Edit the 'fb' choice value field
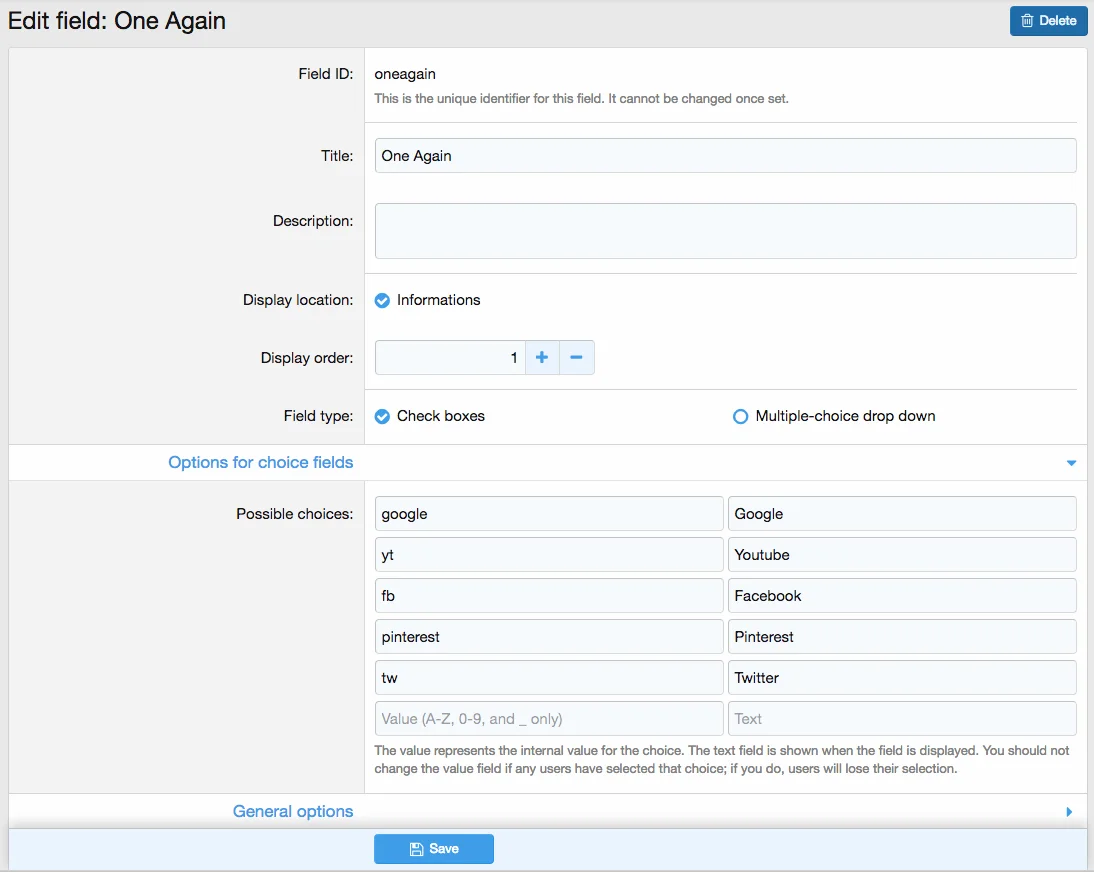Screen dimensions: 1094x872 tap(548, 596)
